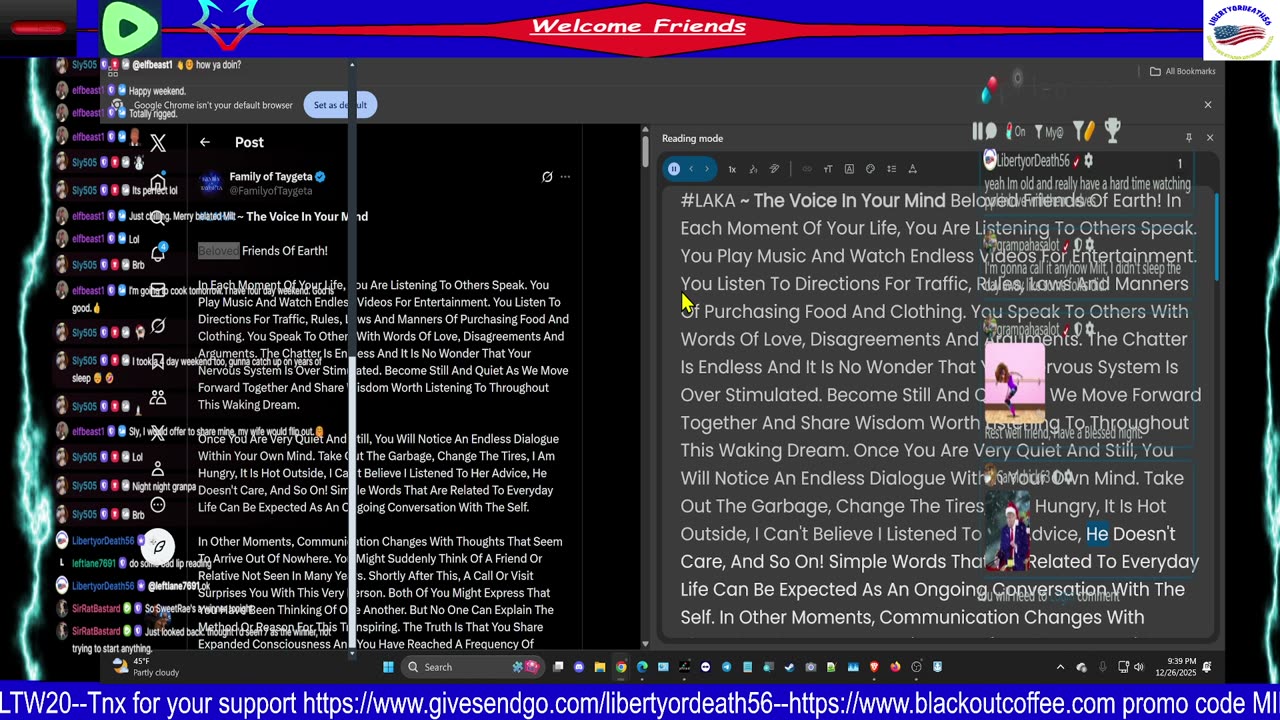Viewport: 1280px width, 720px height.
Task: Open Family of Taygeta profile name
Action: tap(271, 177)
